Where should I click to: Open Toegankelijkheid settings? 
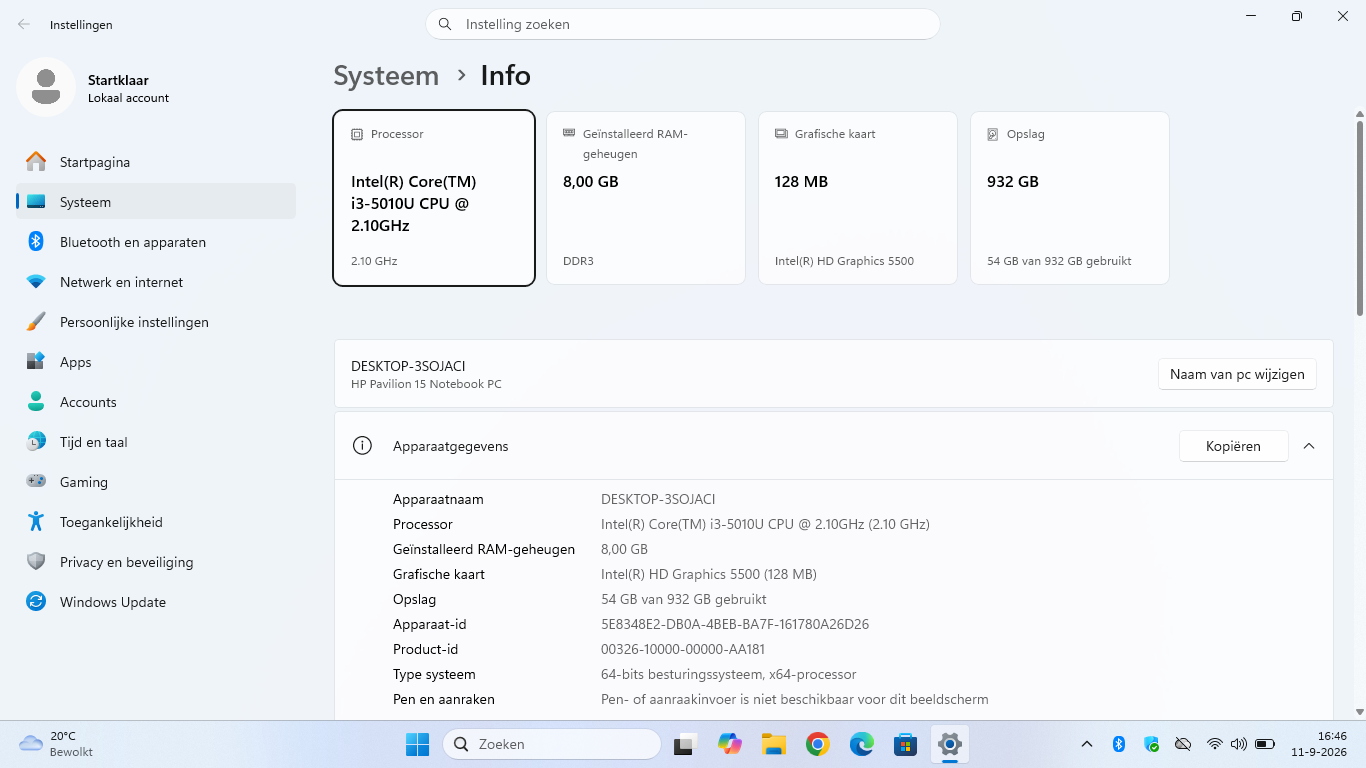click(x=156, y=522)
